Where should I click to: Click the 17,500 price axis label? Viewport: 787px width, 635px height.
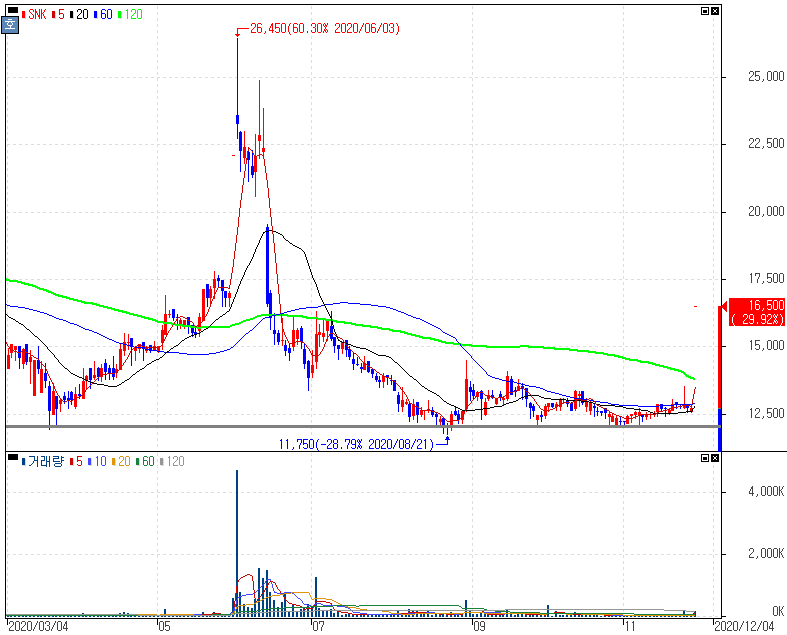pyautogui.click(x=766, y=279)
